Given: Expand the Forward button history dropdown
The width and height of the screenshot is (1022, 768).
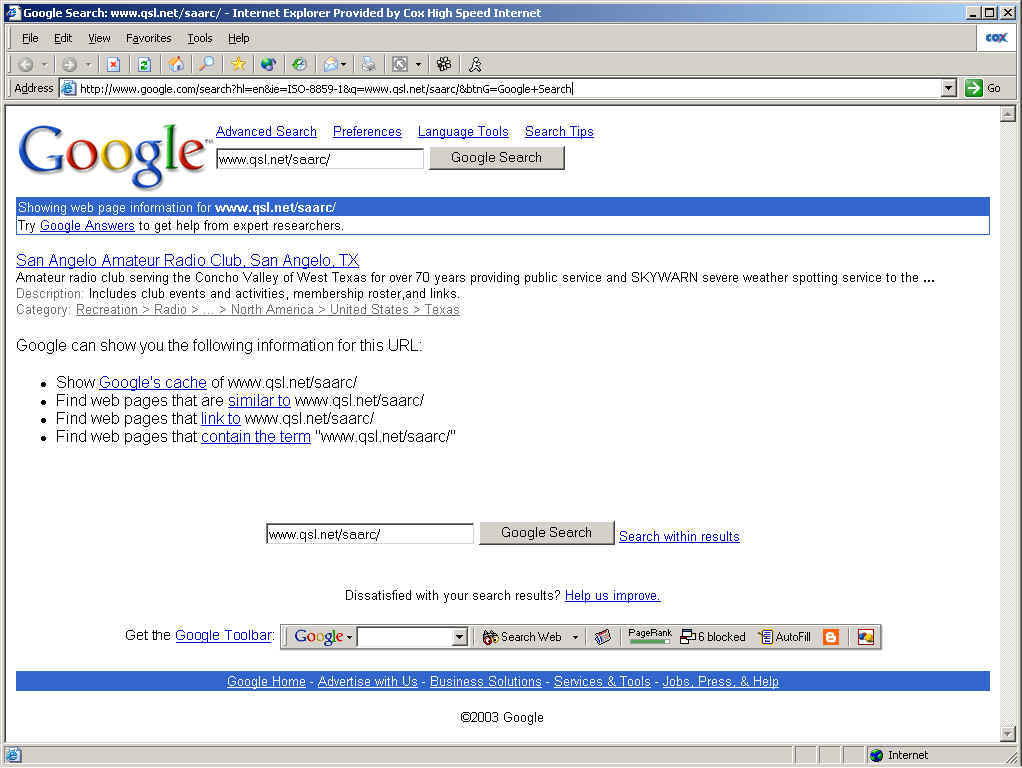Looking at the screenshot, I should click(x=88, y=65).
